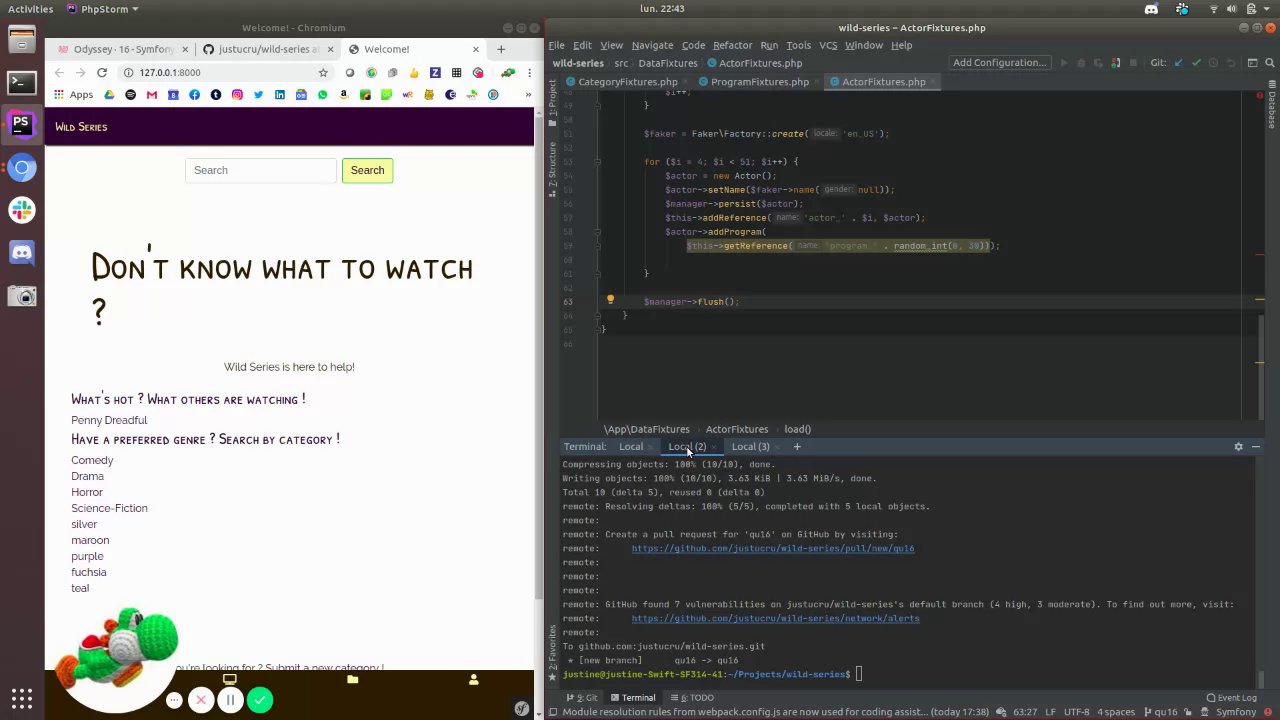
Task: Open the Penny Dreadful link
Action: (109, 420)
